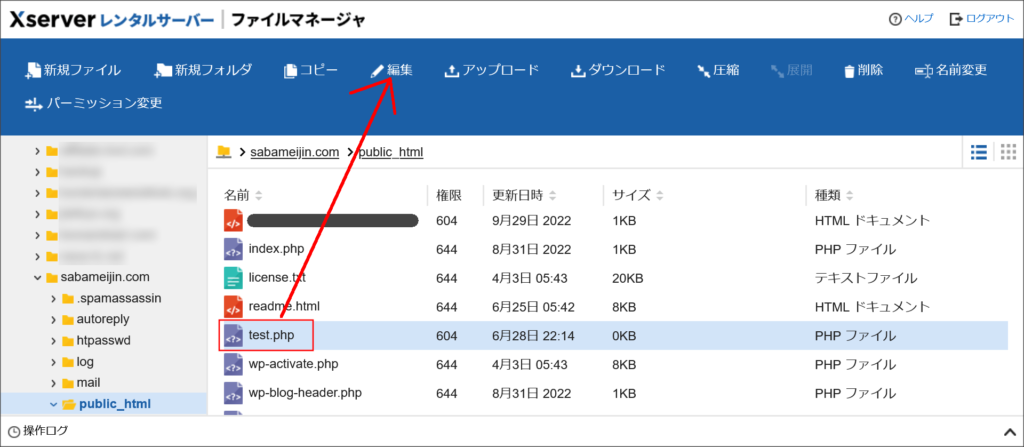Image resolution: width=1024 pixels, height=447 pixels.
Task: Expand the log folder
Action: 54,361
